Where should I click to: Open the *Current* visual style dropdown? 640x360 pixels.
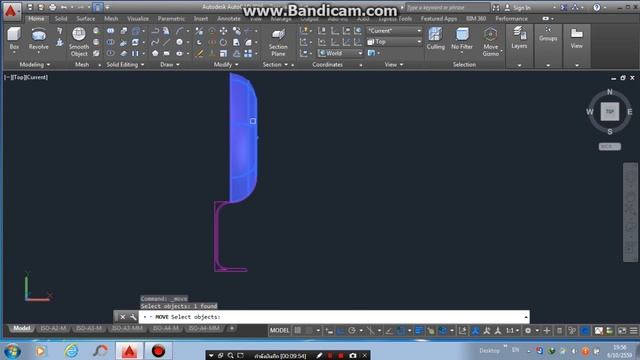point(393,31)
